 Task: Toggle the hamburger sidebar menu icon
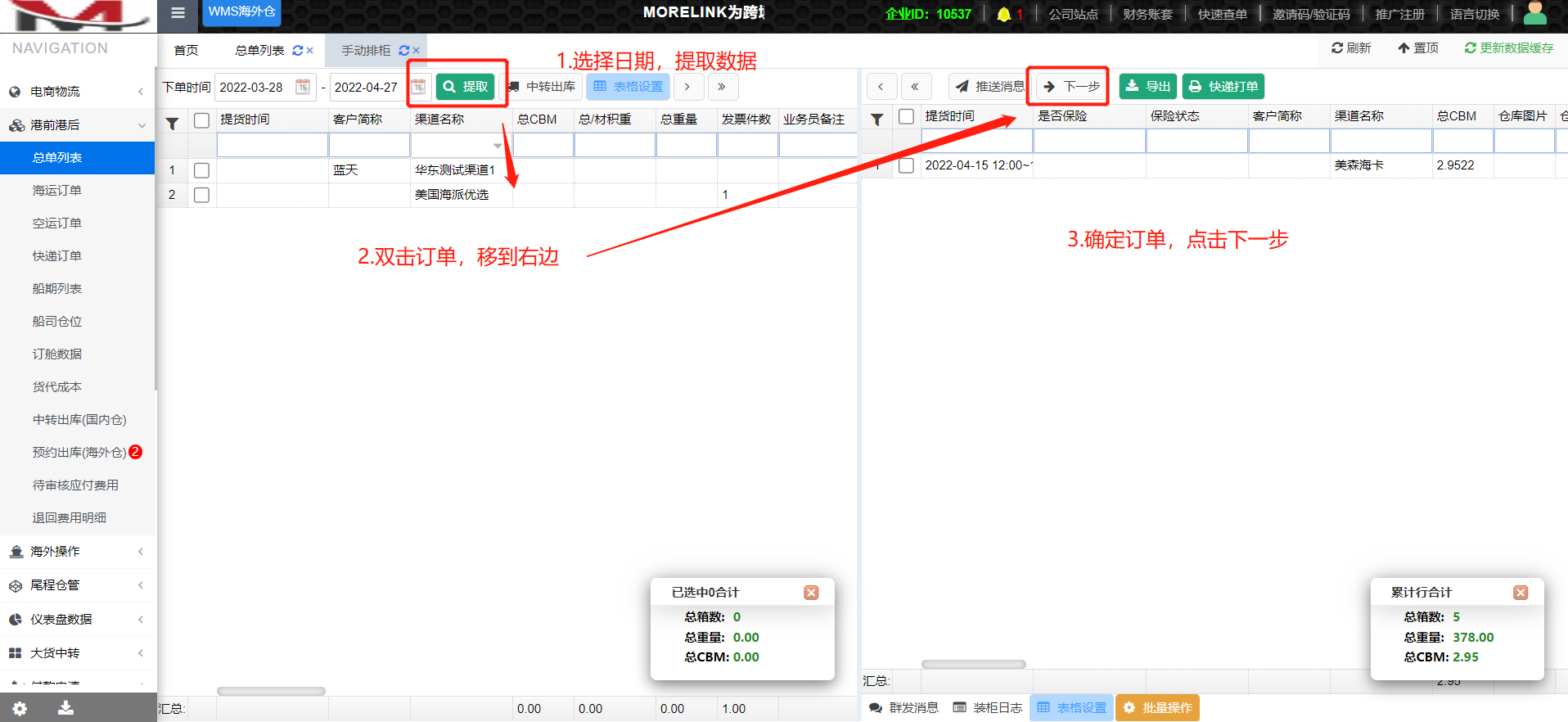click(x=178, y=12)
